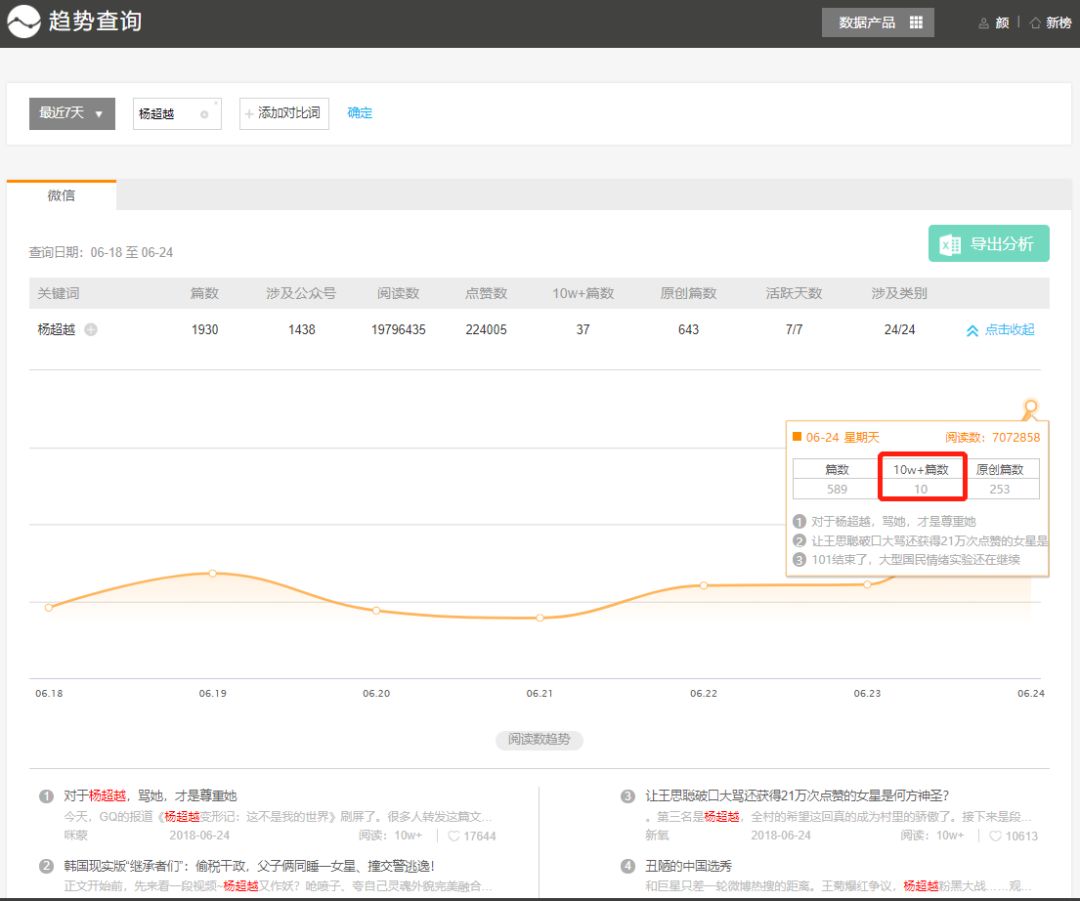Image resolution: width=1080 pixels, height=901 pixels.
Task: Click the 趋势查询 wave logo icon
Action: tap(24, 22)
